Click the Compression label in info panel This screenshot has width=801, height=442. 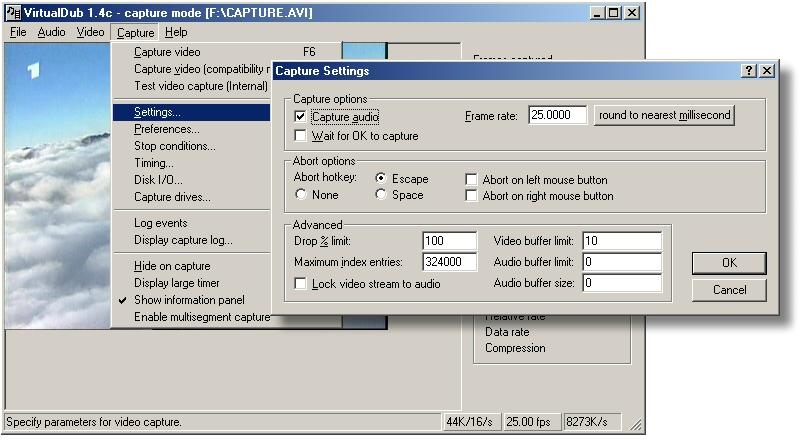[515, 348]
